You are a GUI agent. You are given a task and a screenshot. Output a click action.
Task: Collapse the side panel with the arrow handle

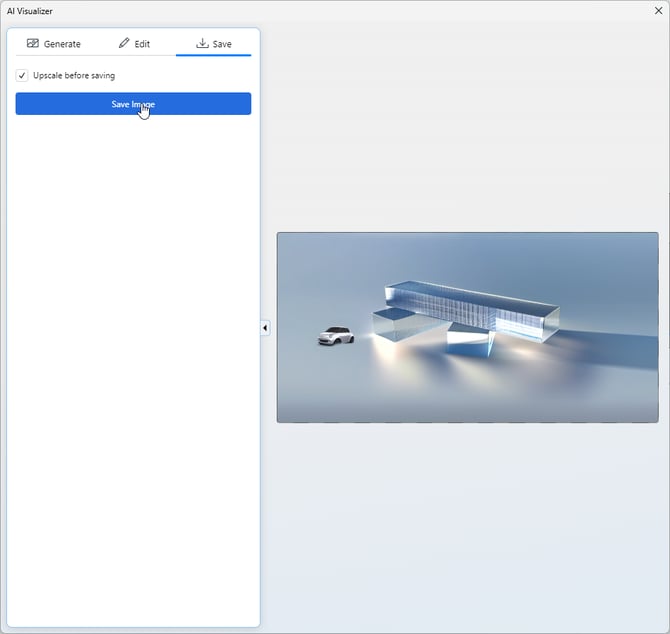click(x=265, y=328)
